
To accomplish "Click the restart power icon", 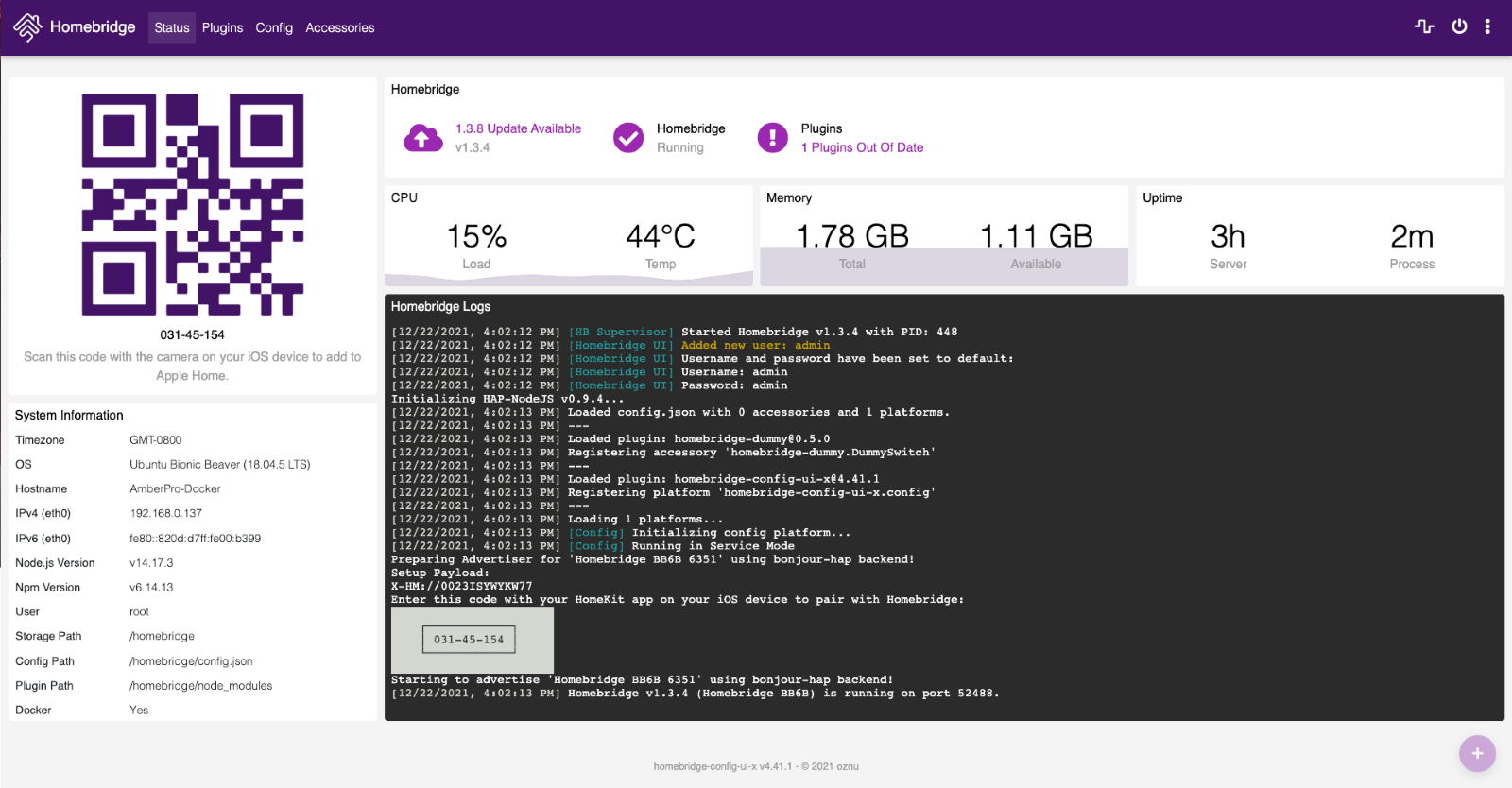I will 1459,26.
